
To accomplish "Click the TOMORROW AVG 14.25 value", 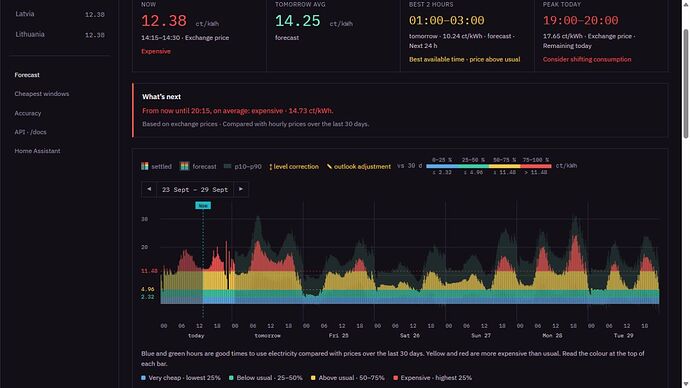I will coord(298,21).
